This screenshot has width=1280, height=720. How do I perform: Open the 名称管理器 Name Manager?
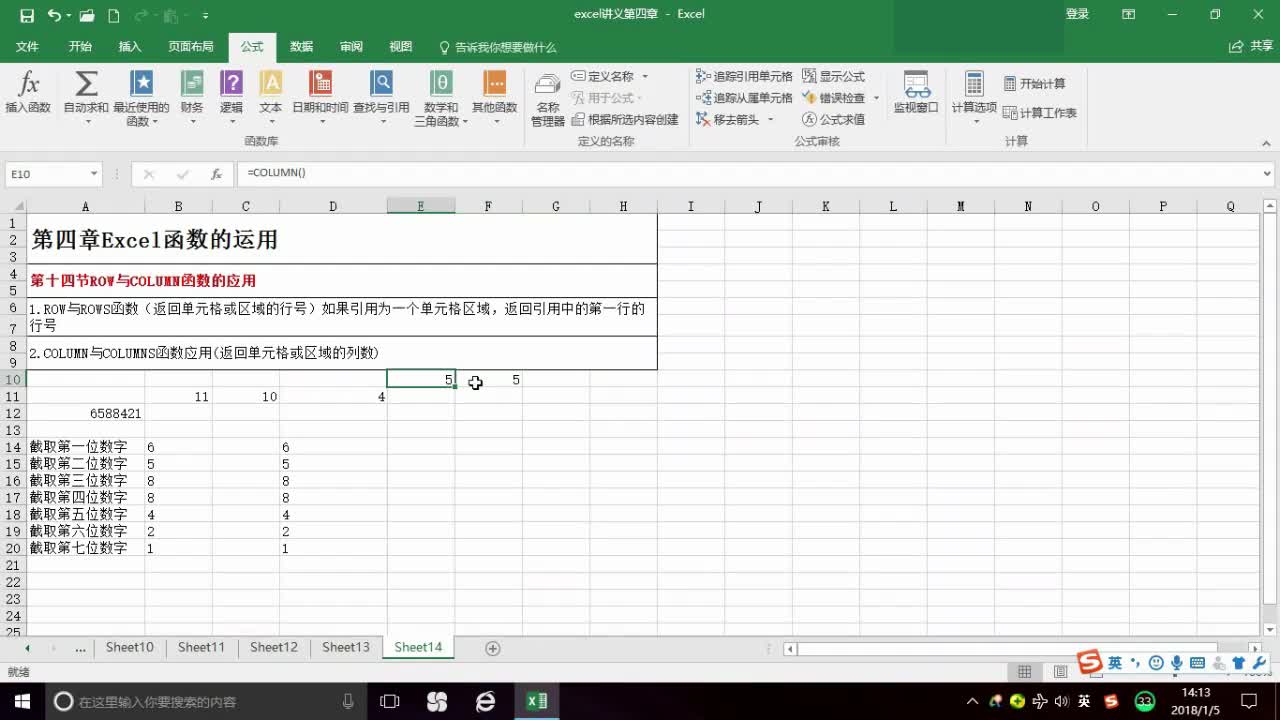(547, 97)
